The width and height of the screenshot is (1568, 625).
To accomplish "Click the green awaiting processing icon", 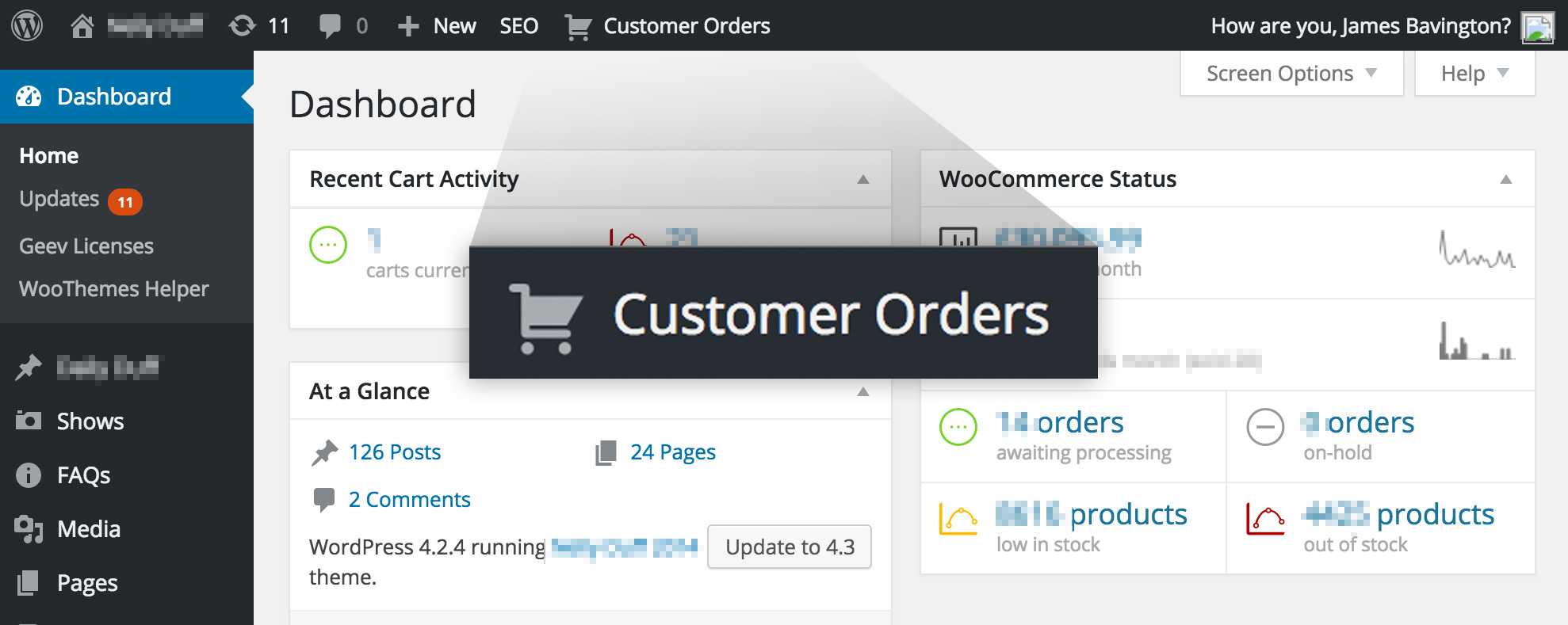I will tap(958, 427).
